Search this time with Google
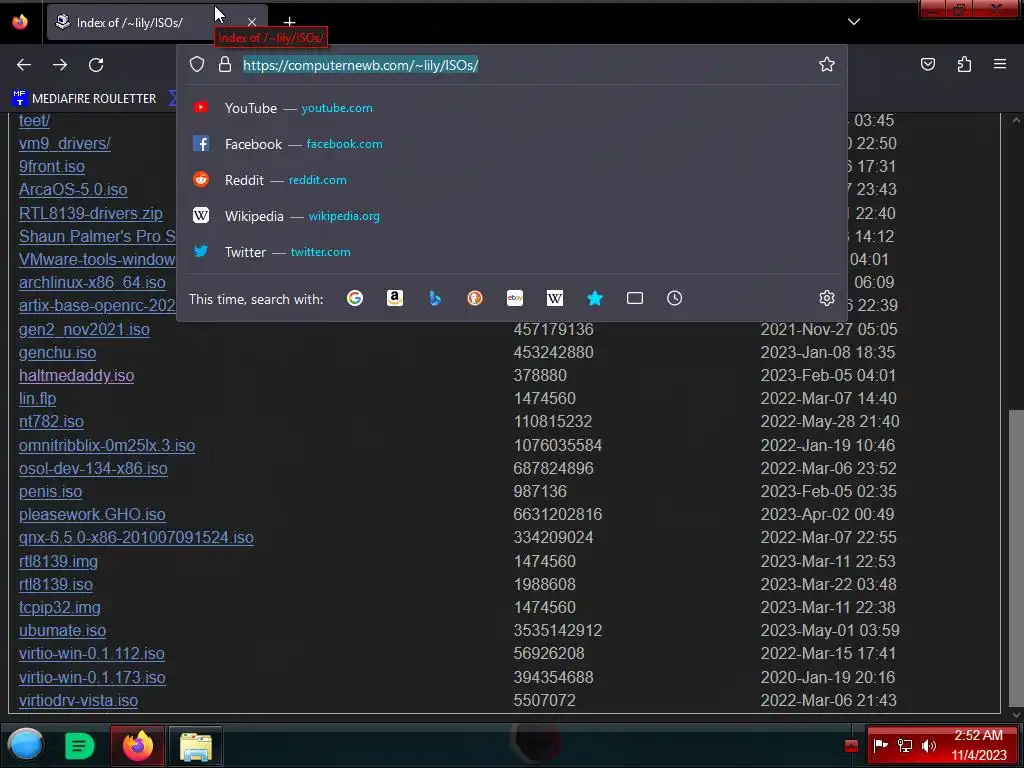The image size is (1024, 768). pyautogui.click(x=355, y=298)
